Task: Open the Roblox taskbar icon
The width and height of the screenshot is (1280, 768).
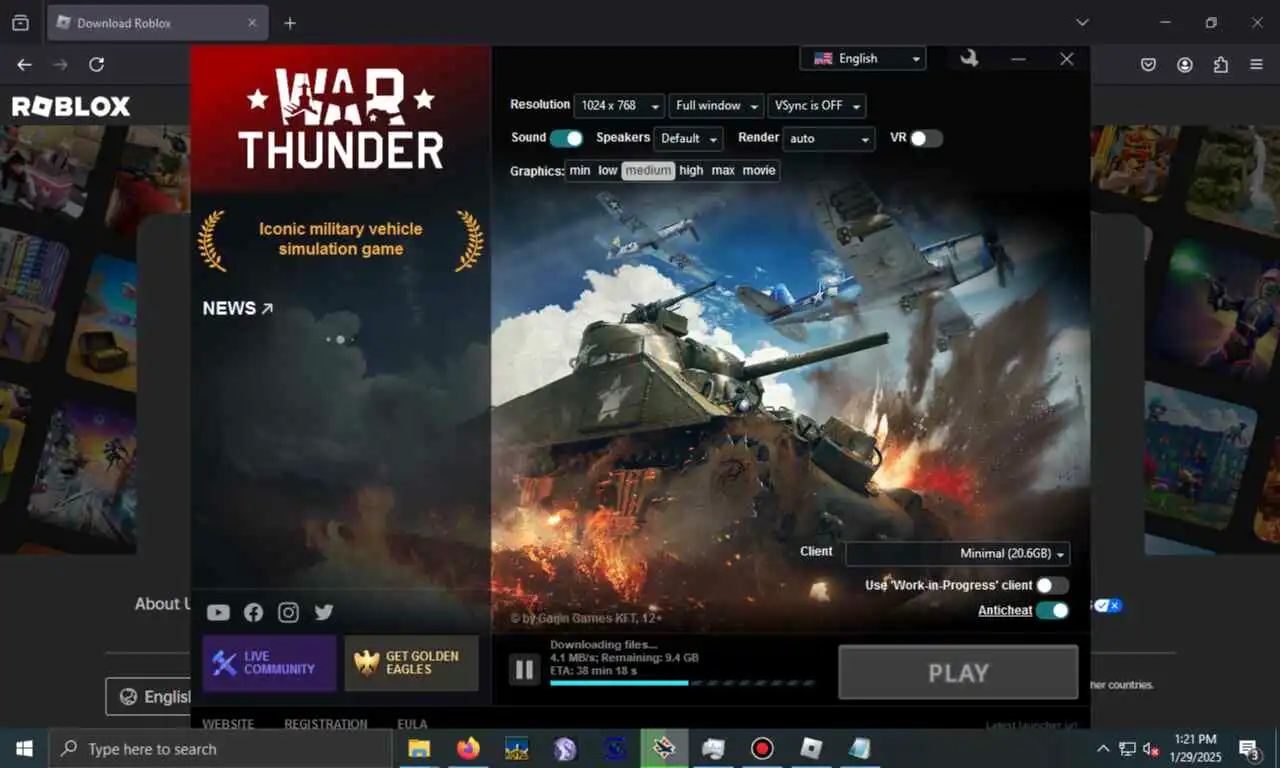Action: point(812,748)
